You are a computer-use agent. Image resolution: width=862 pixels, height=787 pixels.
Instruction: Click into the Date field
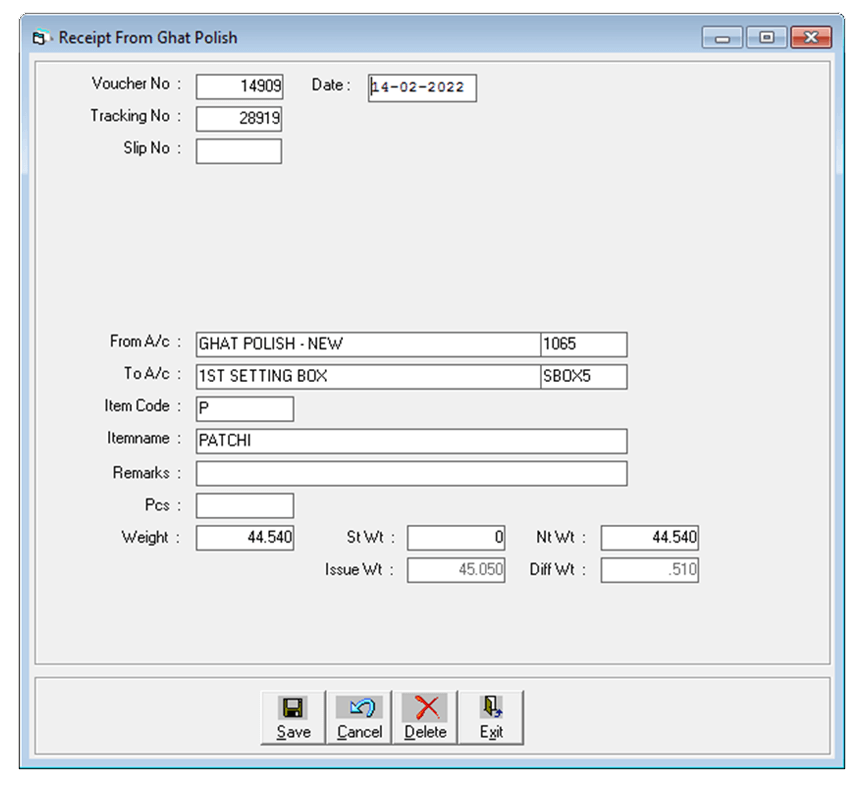tap(422, 88)
